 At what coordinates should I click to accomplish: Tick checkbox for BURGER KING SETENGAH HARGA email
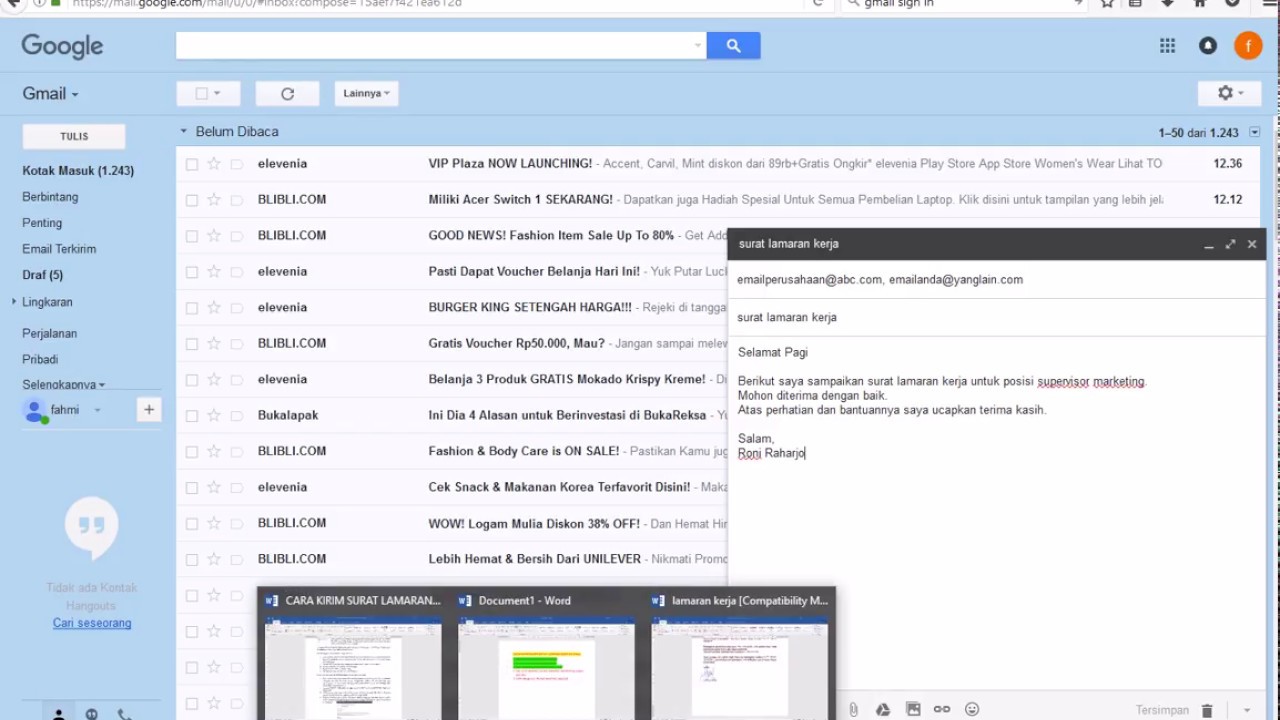(x=191, y=308)
